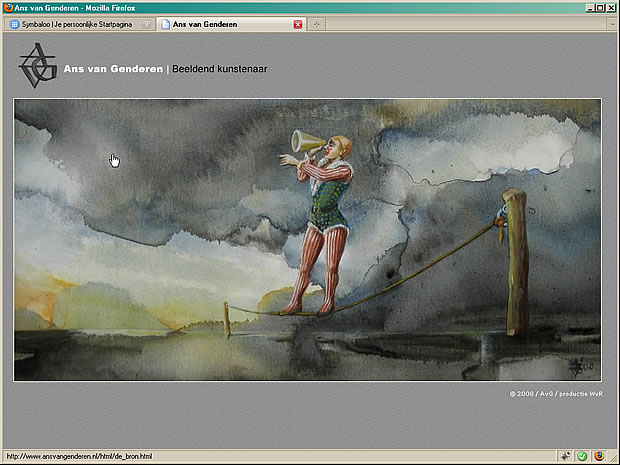Image resolution: width=620 pixels, height=465 pixels.
Task: Click the green checkmark status bar icon
Action: click(582, 456)
